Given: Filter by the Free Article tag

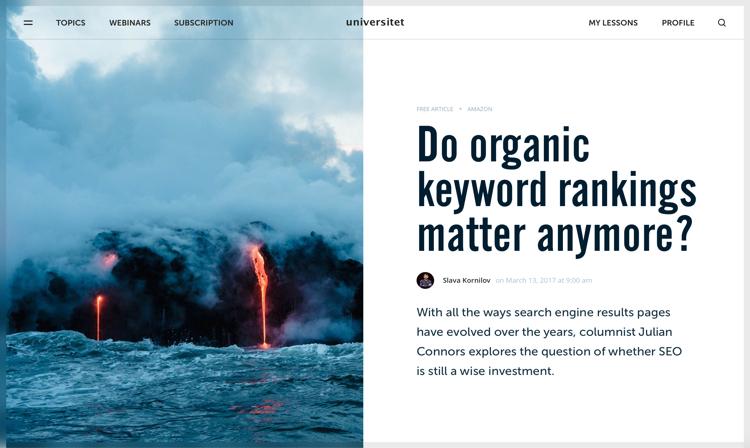Looking at the screenshot, I should click(435, 109).
